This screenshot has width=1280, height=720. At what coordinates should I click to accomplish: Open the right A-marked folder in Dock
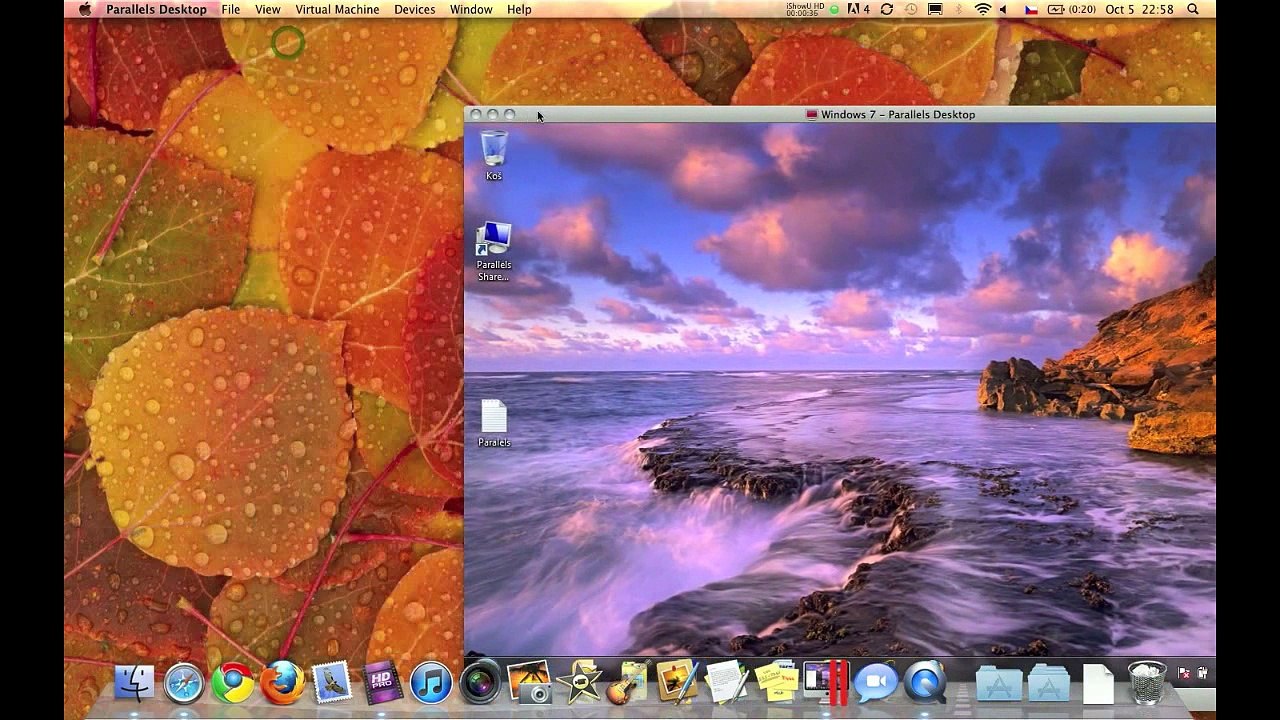[1048, 684]
